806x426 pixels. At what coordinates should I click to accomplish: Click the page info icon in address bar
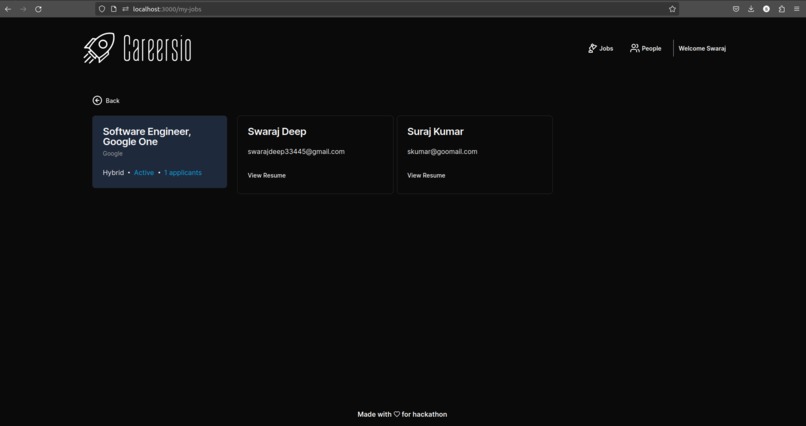coord(114,9)
